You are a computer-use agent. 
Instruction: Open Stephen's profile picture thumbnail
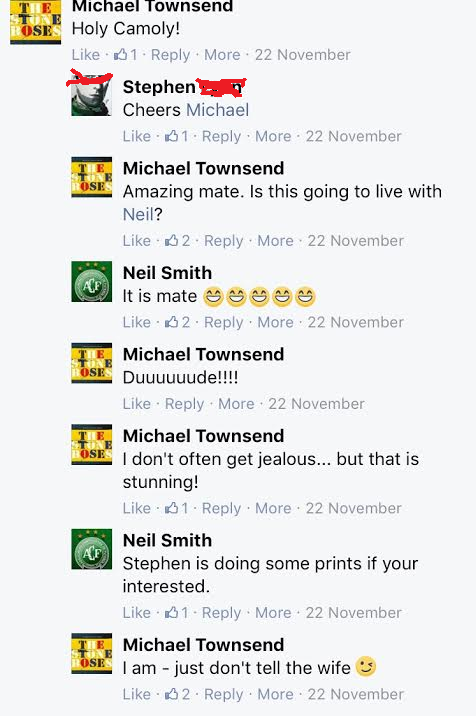91,95
